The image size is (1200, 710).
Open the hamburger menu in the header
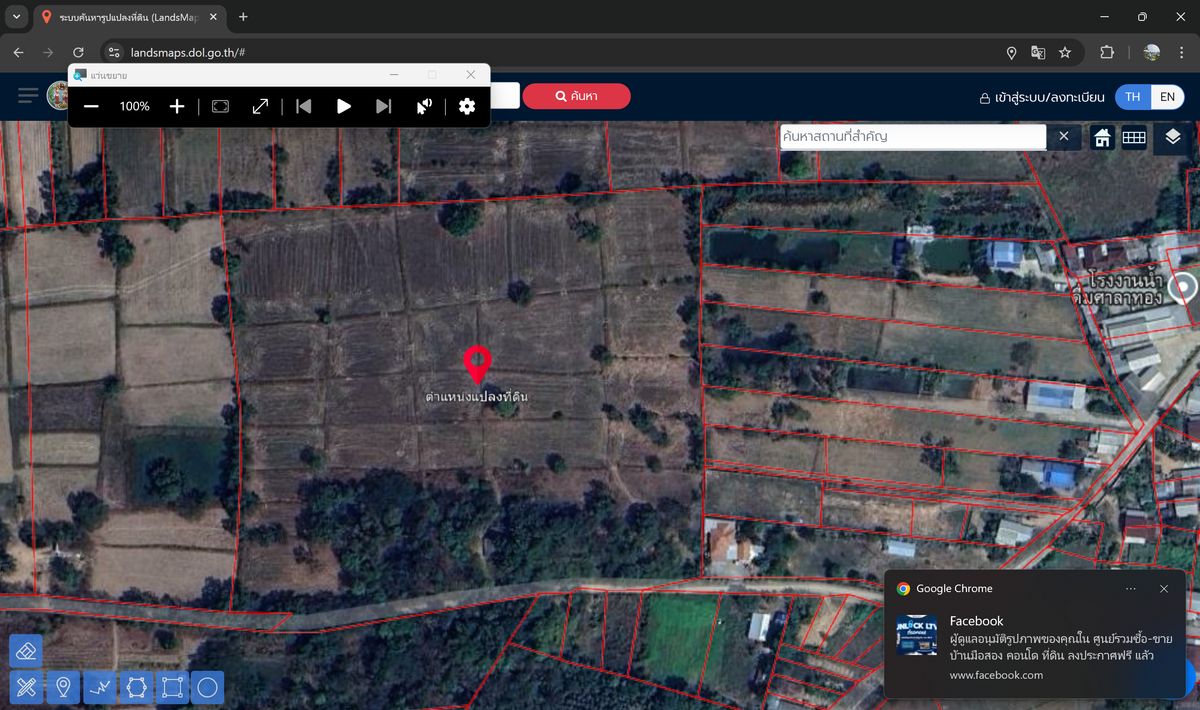tap(28, 96)
